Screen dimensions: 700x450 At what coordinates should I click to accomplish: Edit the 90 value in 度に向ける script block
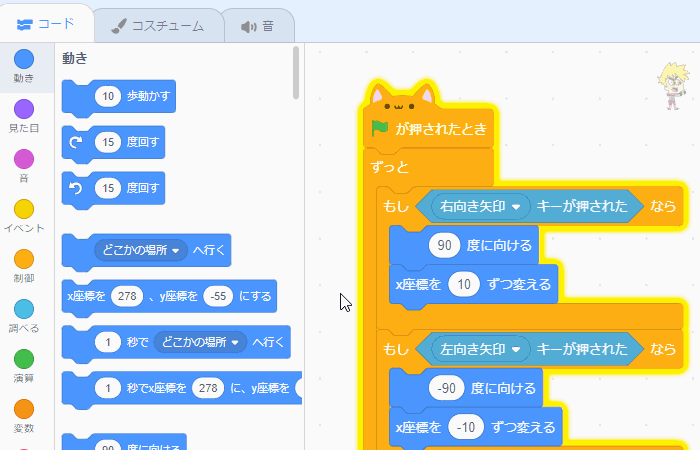pos(444,245)
